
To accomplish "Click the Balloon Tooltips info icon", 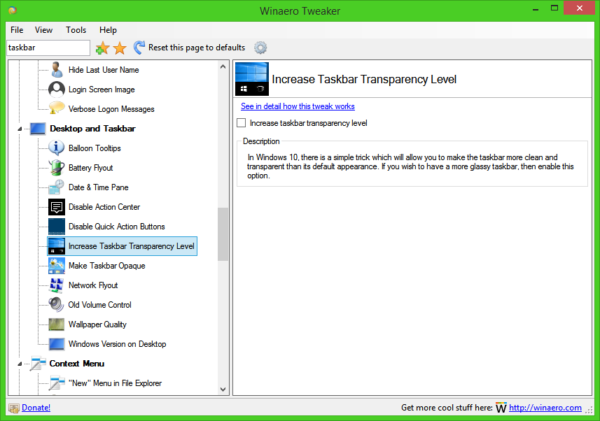I will [57, 148].
